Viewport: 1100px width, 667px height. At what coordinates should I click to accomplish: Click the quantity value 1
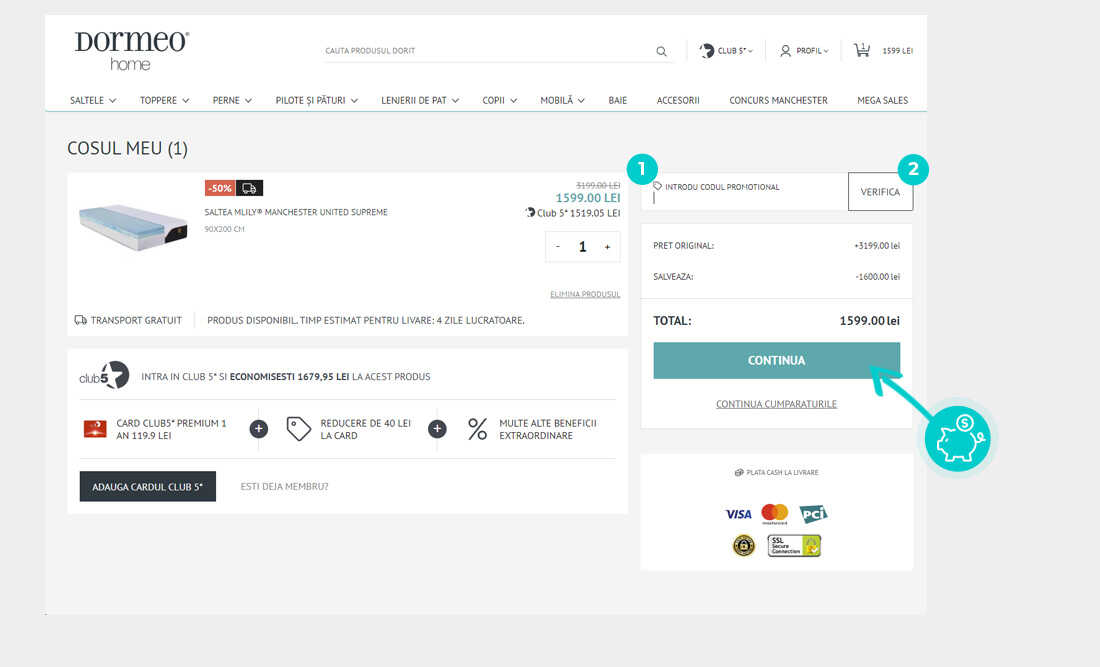[x=582, y=247]
